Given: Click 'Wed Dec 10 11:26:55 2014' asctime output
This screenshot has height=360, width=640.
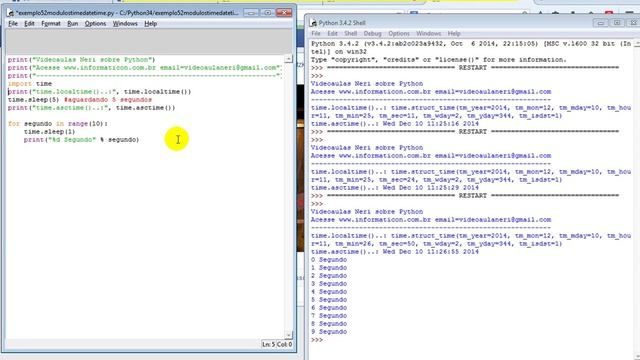Looking at the screenshot, I should (x=431, y=252).
